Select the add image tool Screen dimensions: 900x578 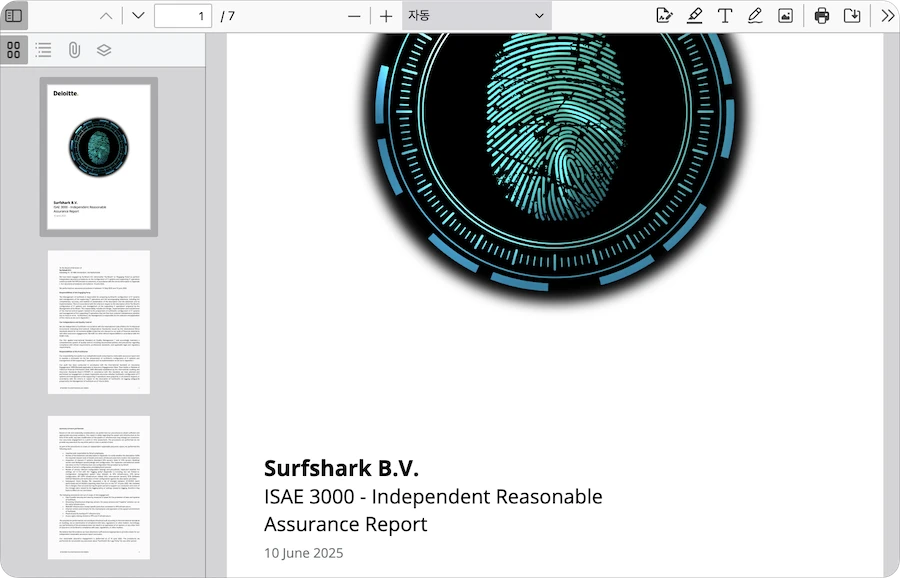pos(785,16)
